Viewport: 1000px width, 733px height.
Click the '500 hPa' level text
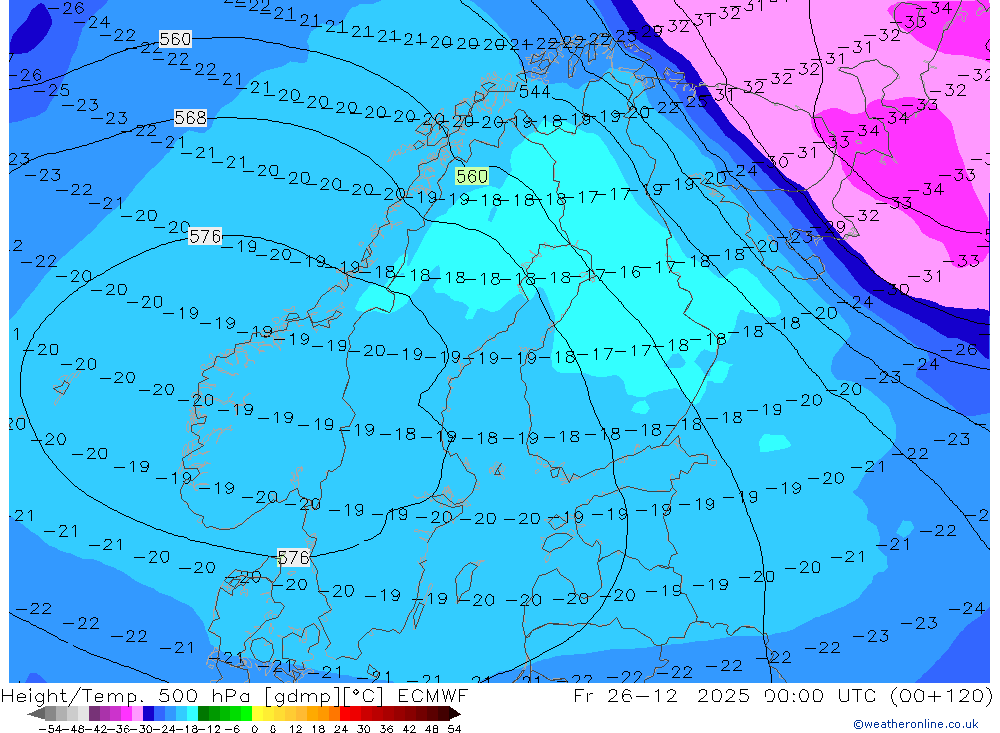pos(206,695)
